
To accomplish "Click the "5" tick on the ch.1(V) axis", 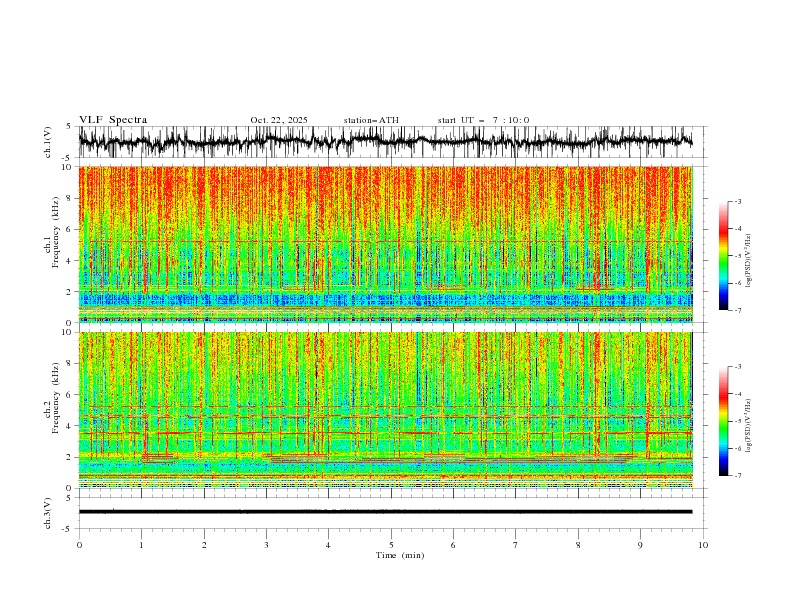I will (x=69, y=127).
